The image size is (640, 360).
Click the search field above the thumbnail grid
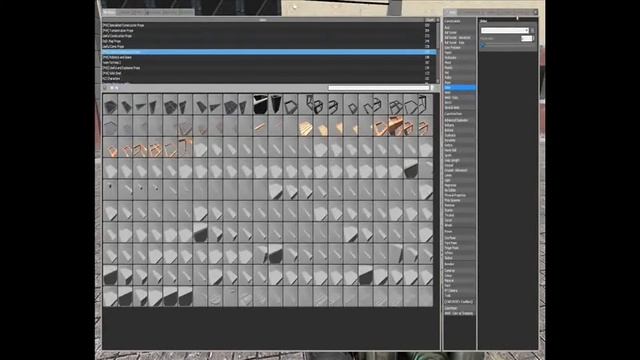(379, 88)
